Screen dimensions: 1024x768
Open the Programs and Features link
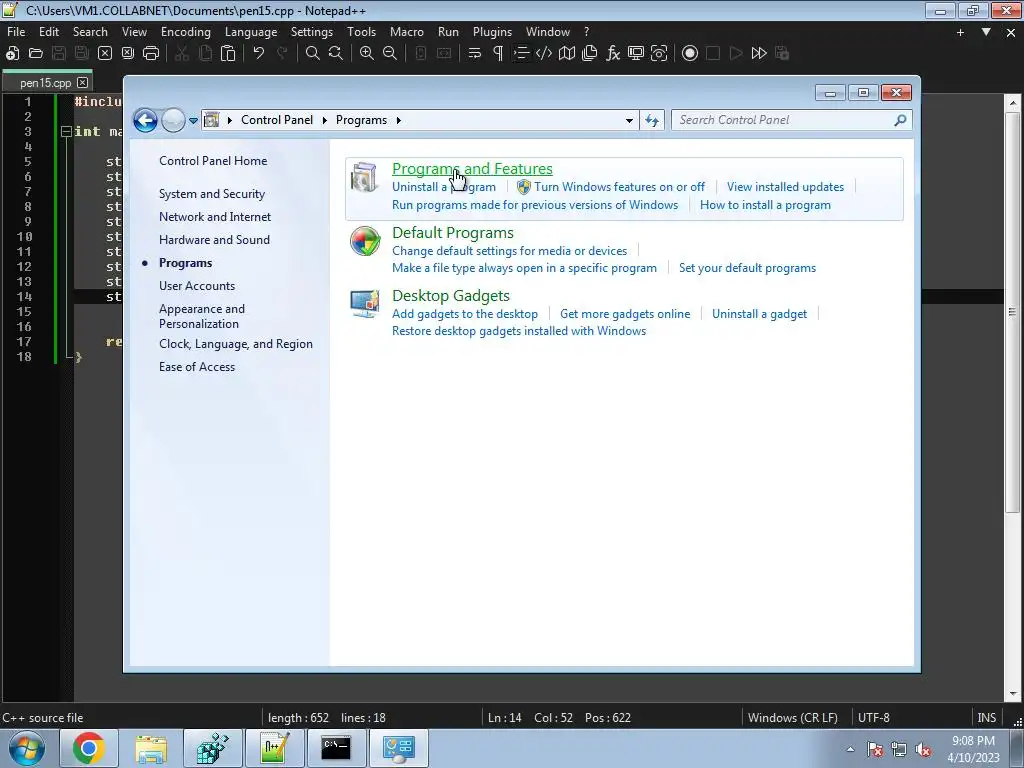coord(472,168)
